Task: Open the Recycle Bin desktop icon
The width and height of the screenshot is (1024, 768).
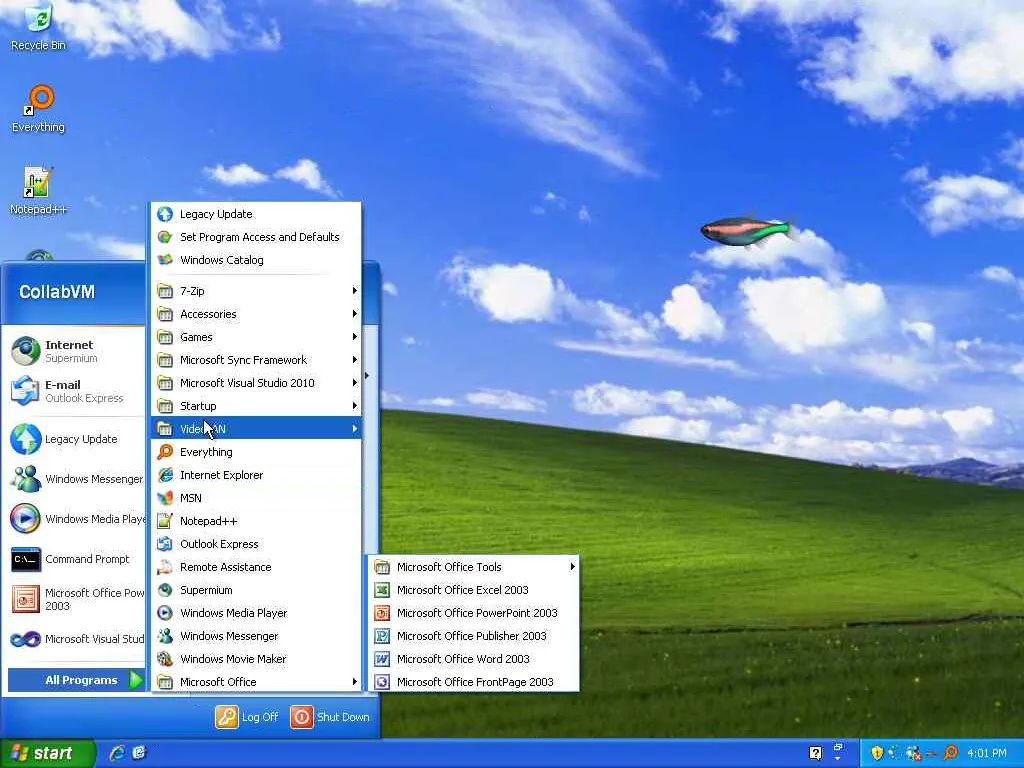Action: (38, 27)
